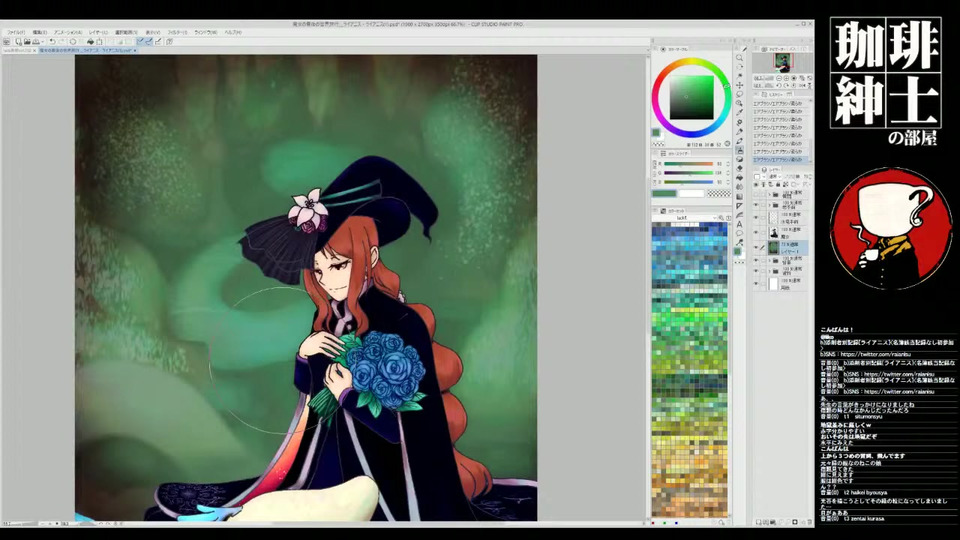The height and width of the screenshot is (540, 960).
Task: Expand the last folder above paper layer
Action: [x=770, y=271]
